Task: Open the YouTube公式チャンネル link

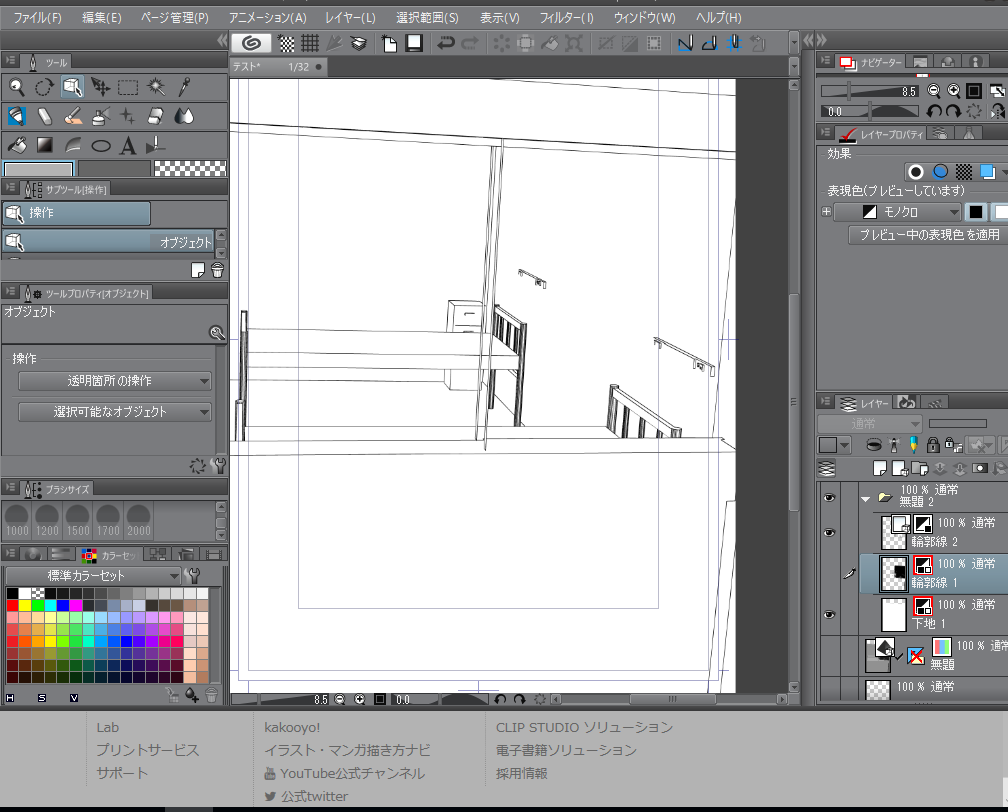Action: (352, 773)
